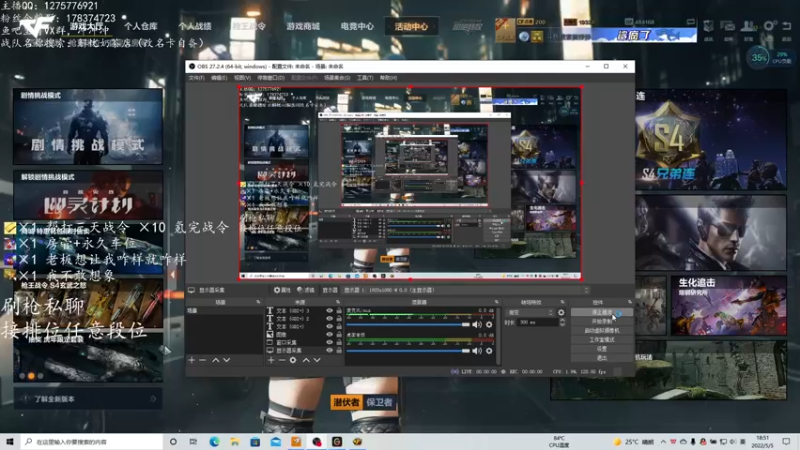
Task: Remove selected scene with minus icon in scenes panel
Action: point(203,360)
